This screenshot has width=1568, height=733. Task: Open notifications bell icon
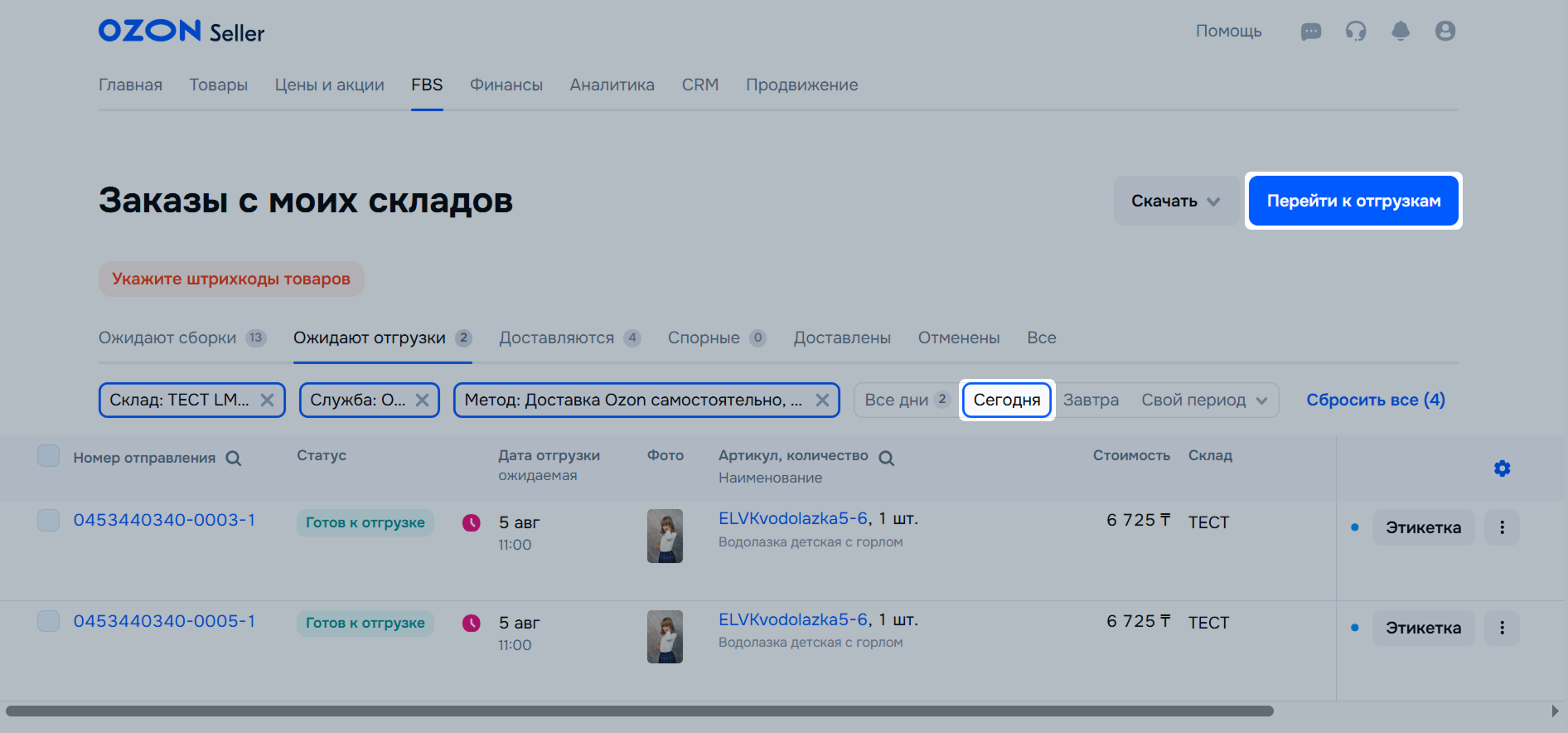(x=1401, y=32)
